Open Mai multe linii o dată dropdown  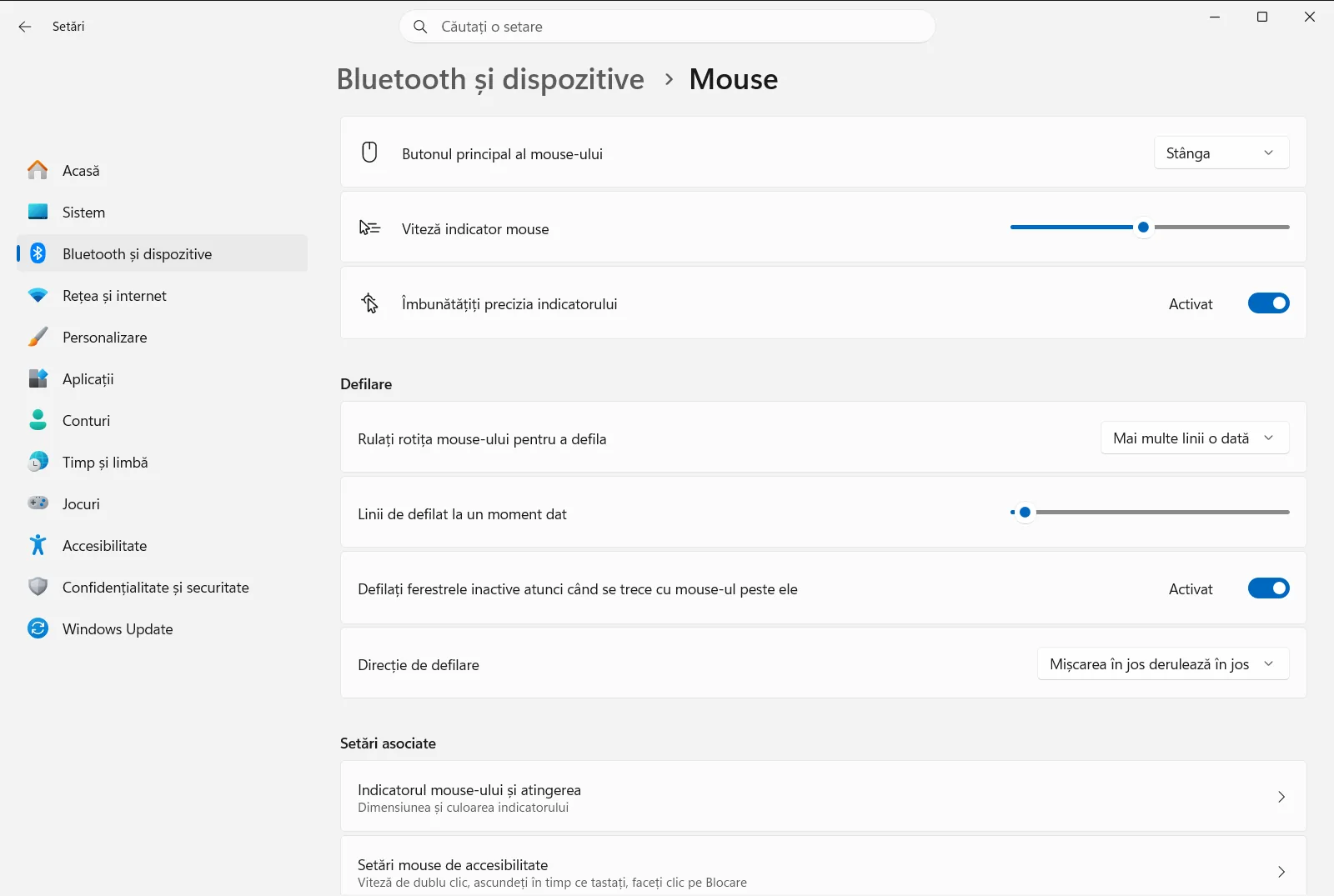coord(1195,438)
